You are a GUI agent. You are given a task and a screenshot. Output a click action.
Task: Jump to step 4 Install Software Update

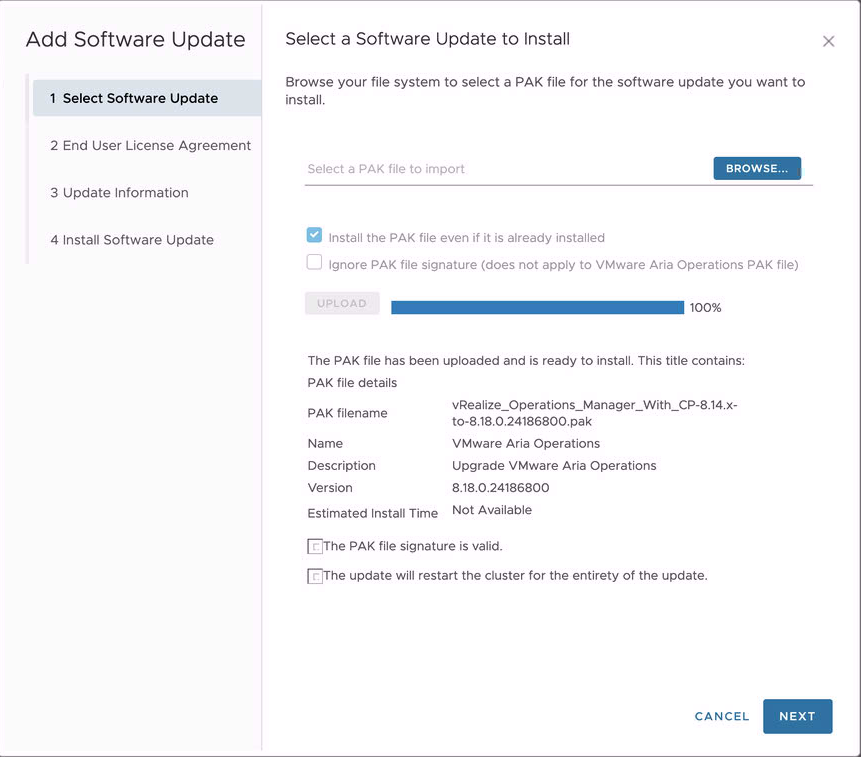coord(132,240)
